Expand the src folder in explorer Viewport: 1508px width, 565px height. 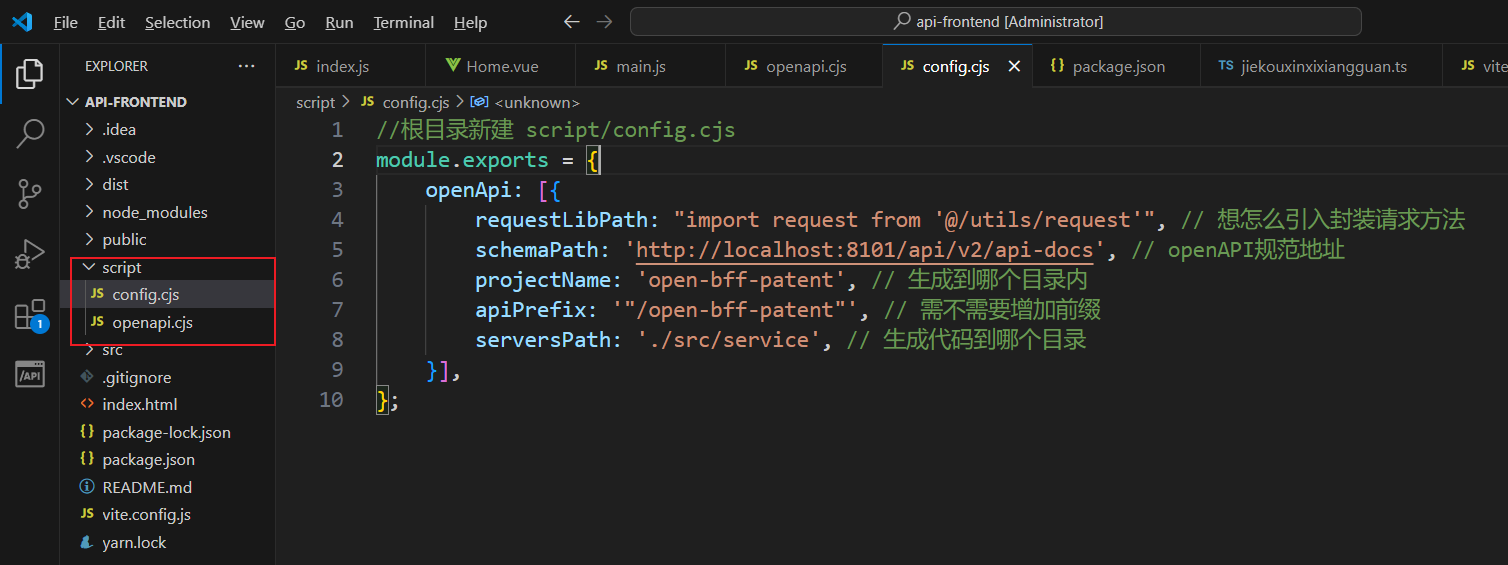click(x=112, y=350)
